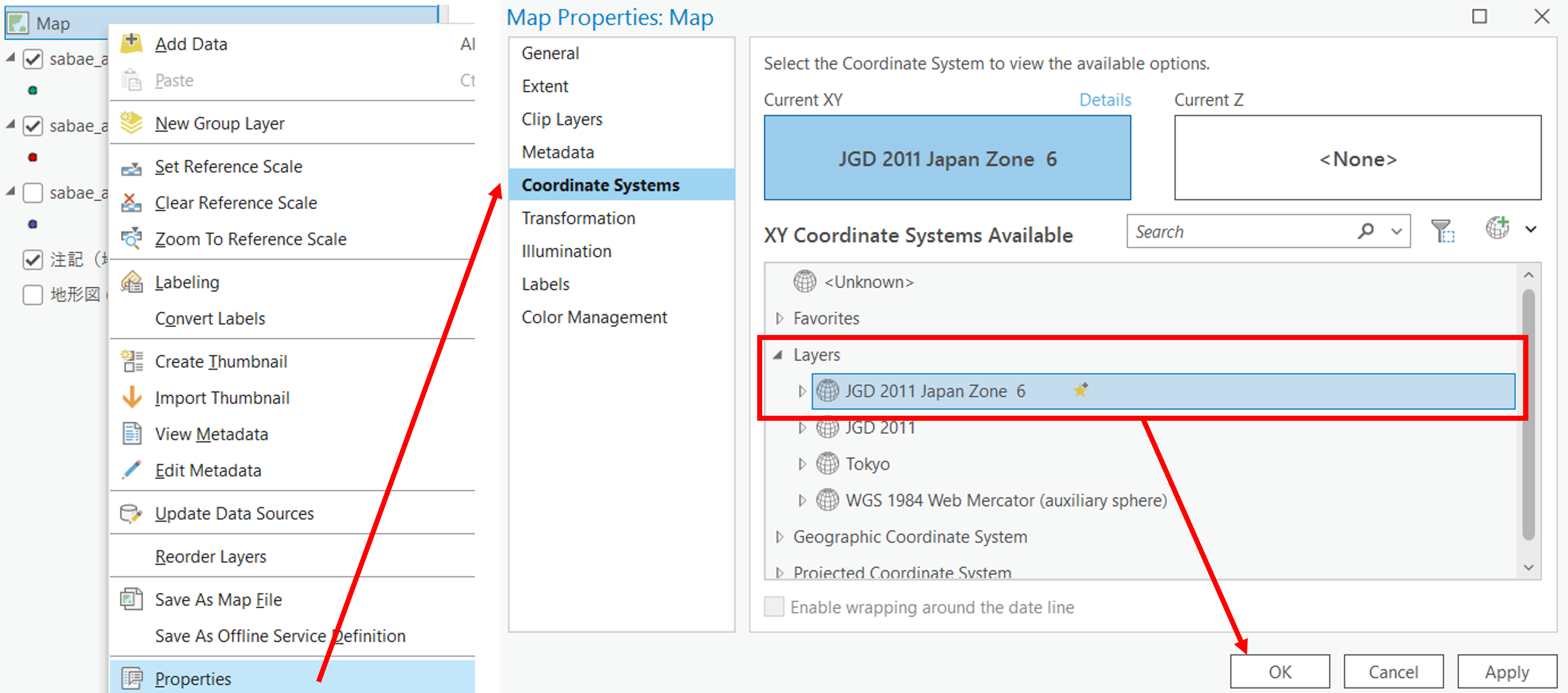Expand the Favorites group

click(x=779, y=318)
